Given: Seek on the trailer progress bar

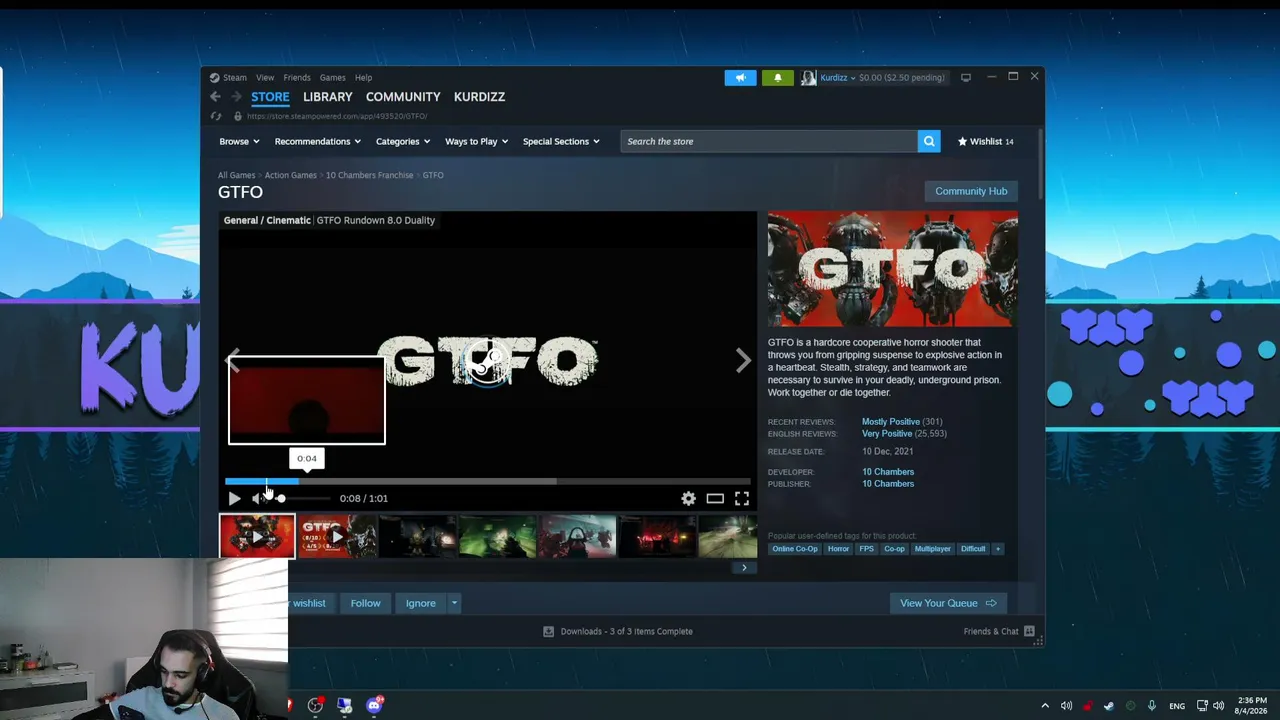Looking at the screenshot, I should [488, 481].
